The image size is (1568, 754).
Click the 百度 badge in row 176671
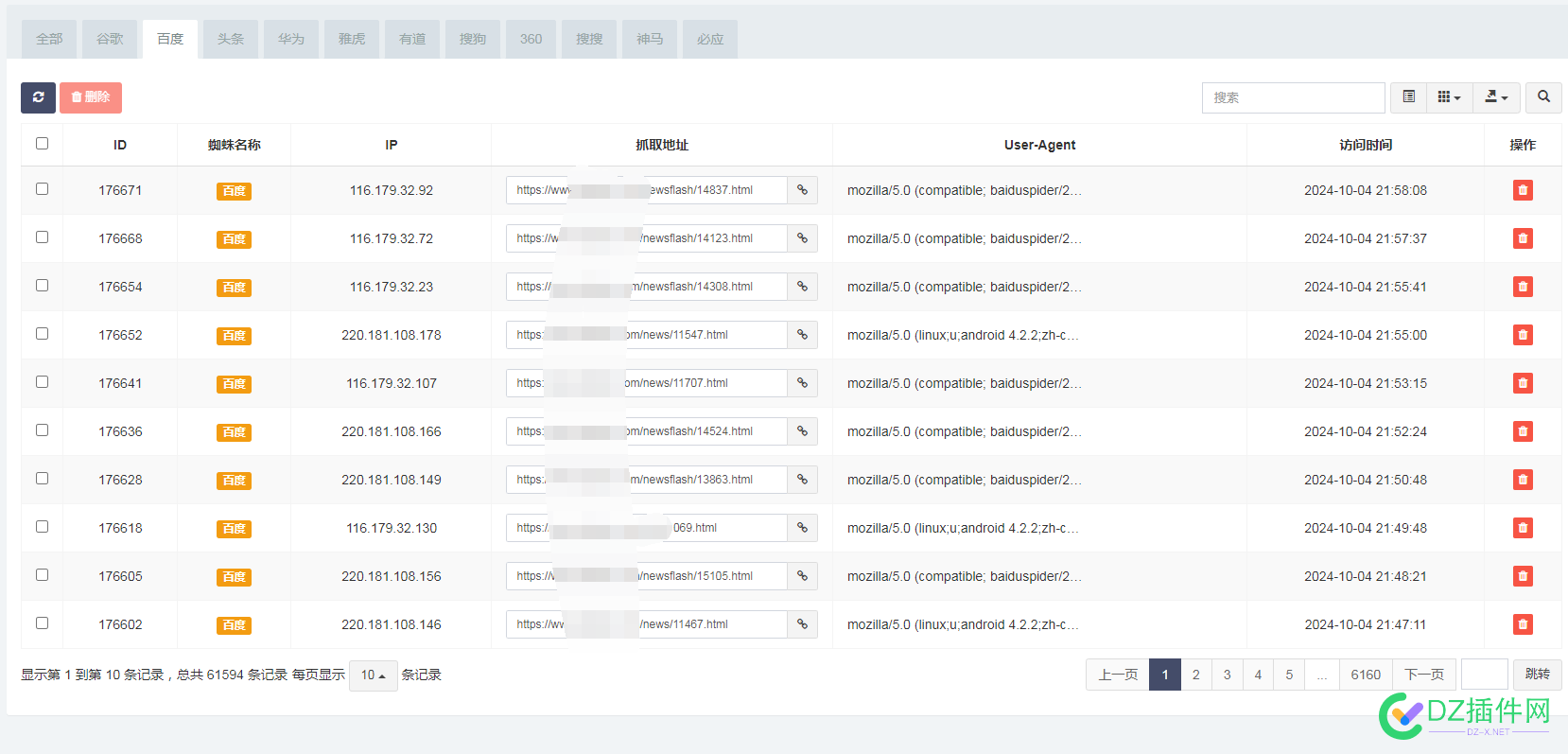234,191
